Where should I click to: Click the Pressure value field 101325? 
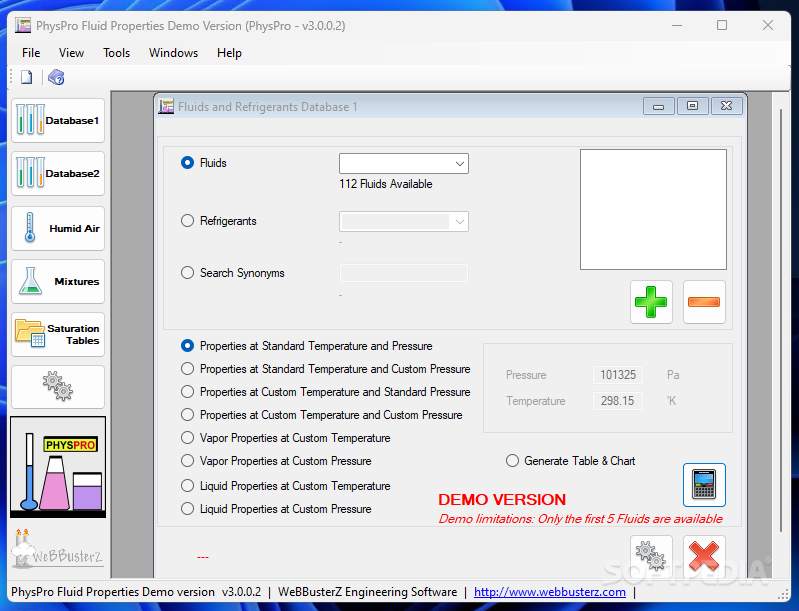coord(618,375)
